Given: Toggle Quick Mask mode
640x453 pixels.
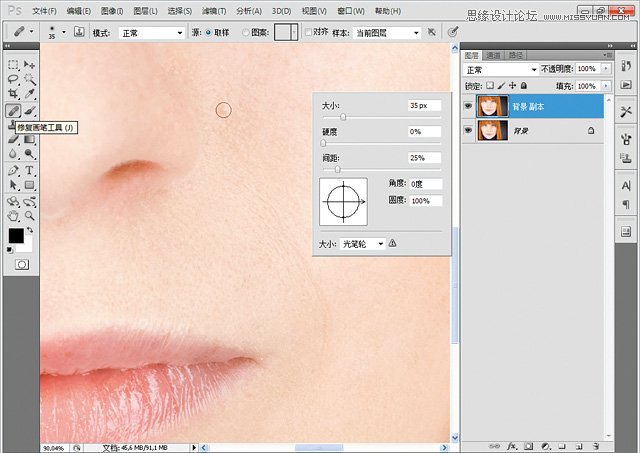Looking at the screenshot, I should 22,265.
